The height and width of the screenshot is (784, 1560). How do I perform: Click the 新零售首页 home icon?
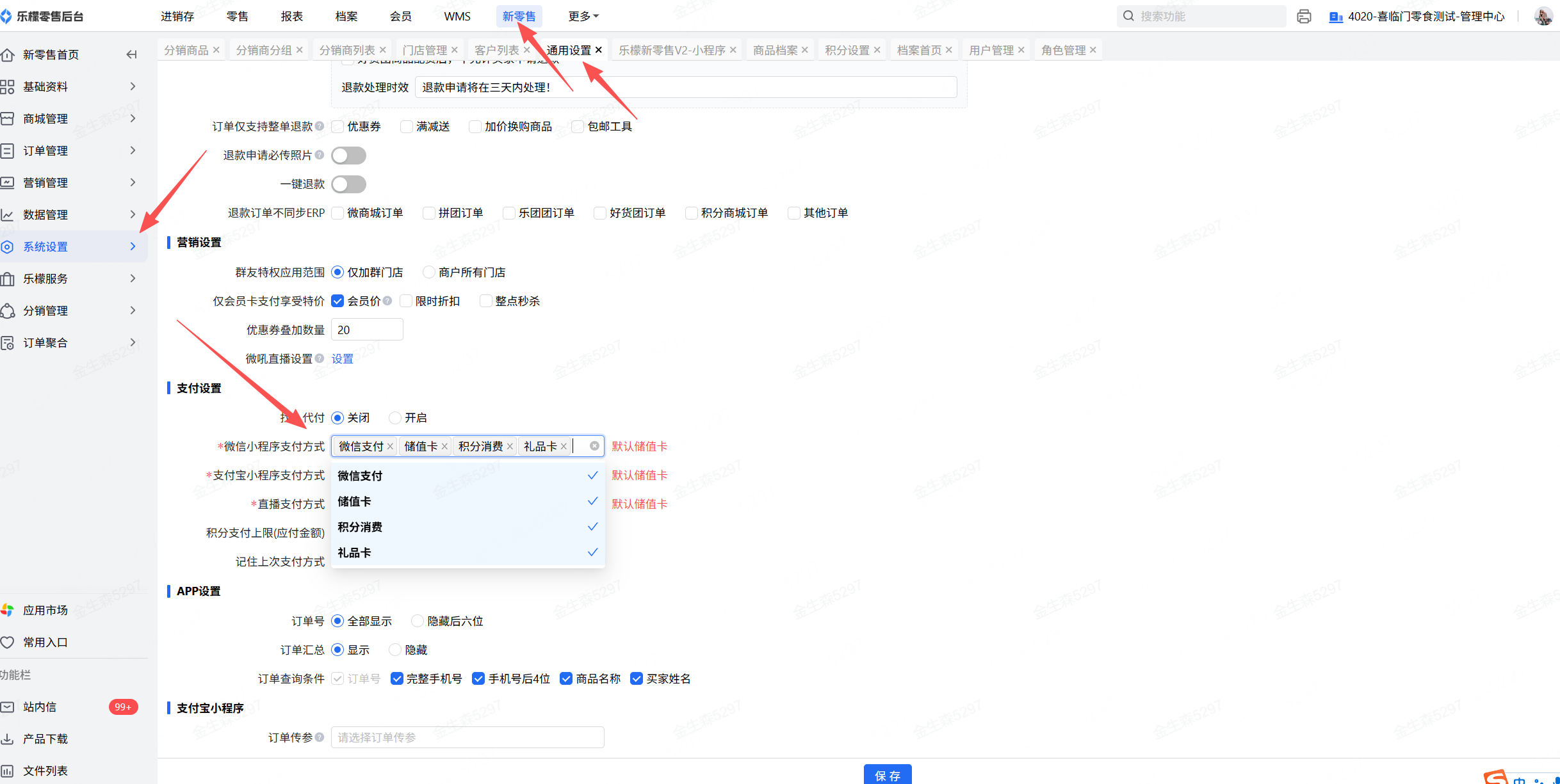pos(8,55)
